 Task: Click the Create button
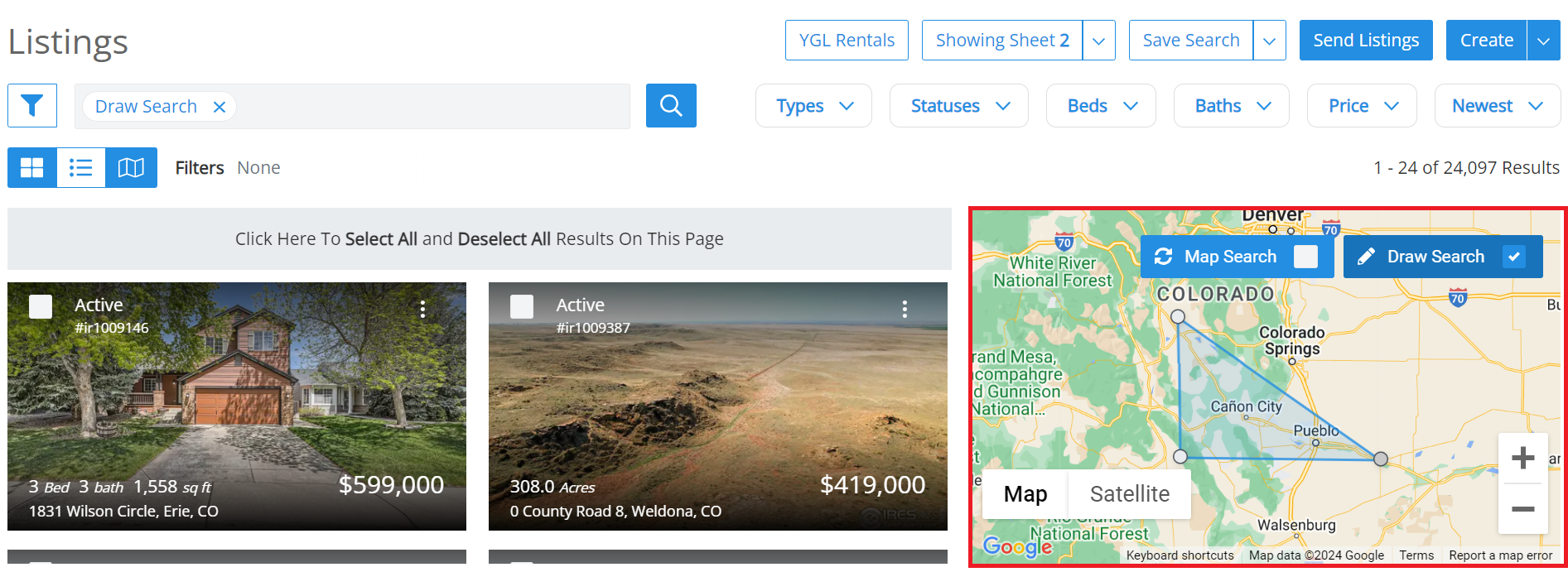pyautogui.click(x=1487, y=41)
